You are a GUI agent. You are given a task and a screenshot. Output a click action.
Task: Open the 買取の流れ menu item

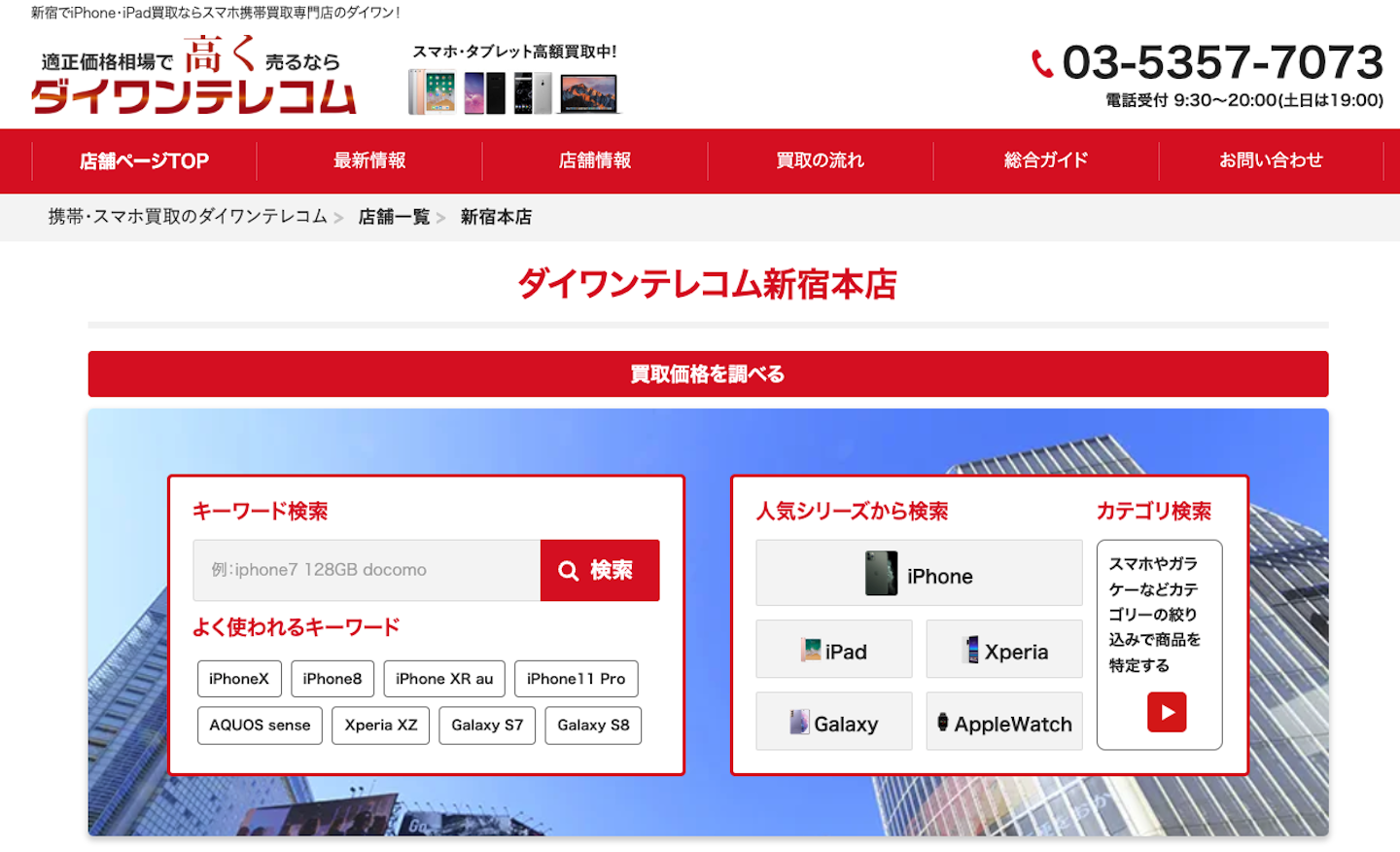click(820, 160)
